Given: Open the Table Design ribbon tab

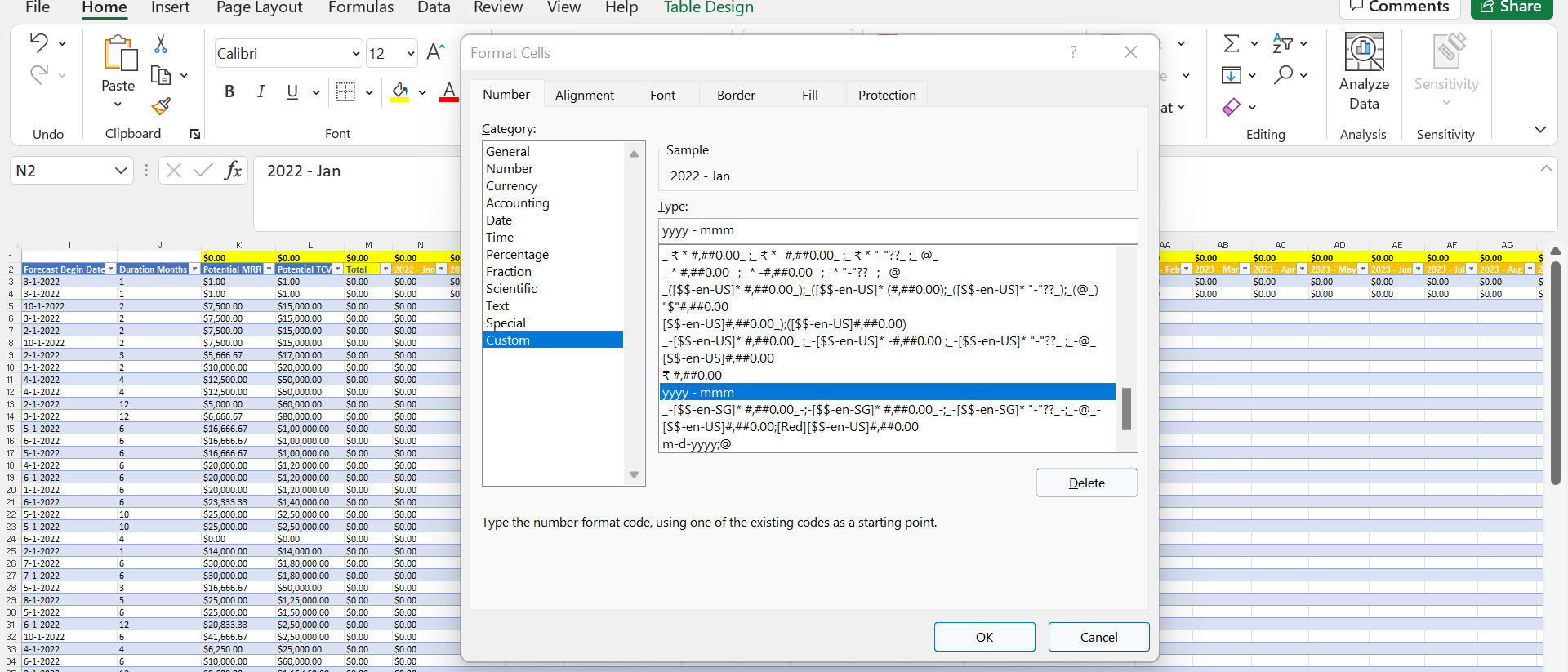Looking at the screenshot, I should pos(708,7).
